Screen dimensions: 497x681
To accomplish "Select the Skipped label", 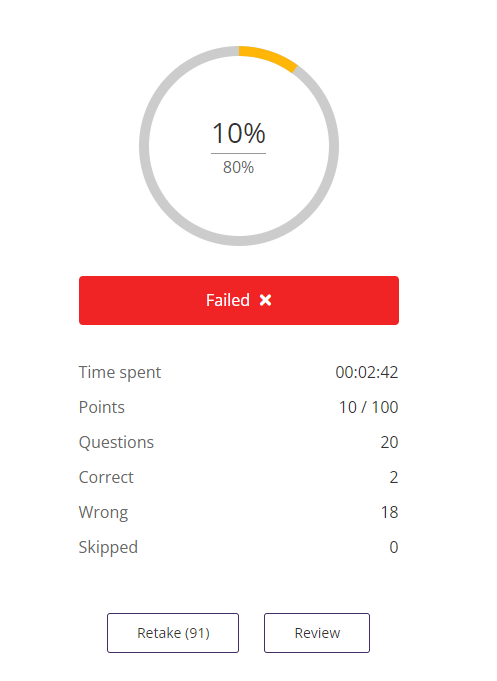I will (x=108, y=547).
